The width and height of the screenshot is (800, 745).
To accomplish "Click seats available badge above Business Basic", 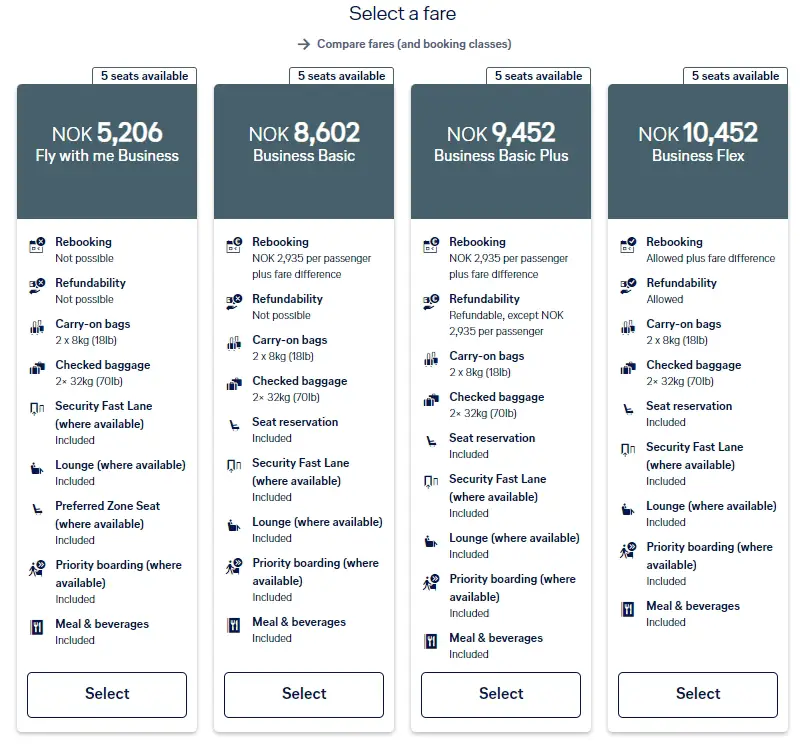I will [x=341, y=76].
